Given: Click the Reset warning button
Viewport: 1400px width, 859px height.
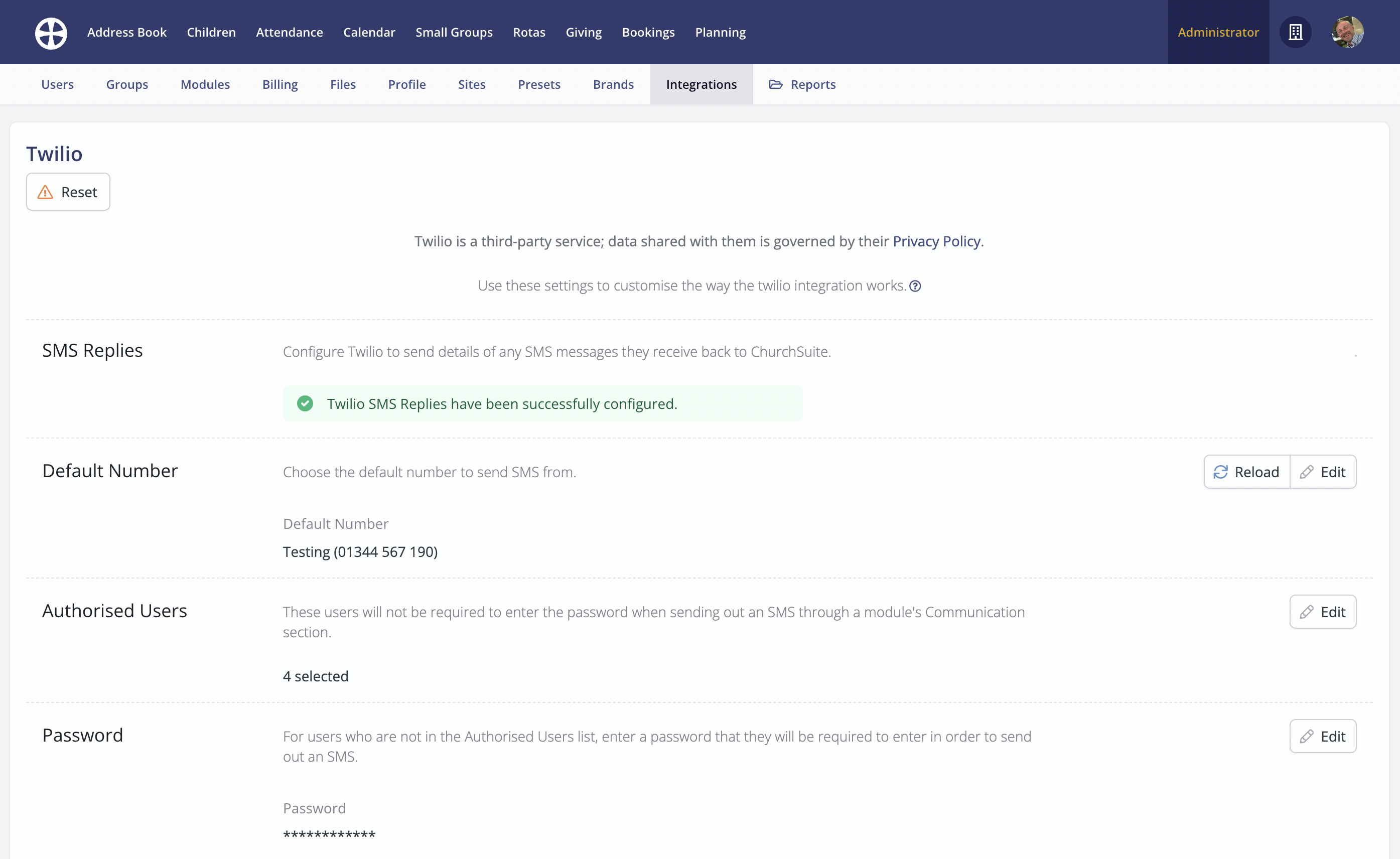Looking at the screenshot, I should point(68,192).
